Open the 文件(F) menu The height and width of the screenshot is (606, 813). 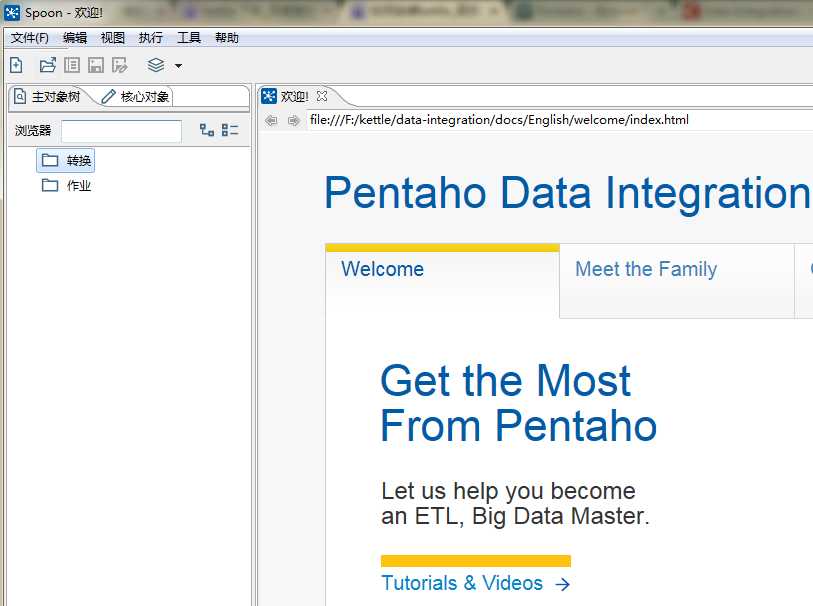tap(30, 38)
